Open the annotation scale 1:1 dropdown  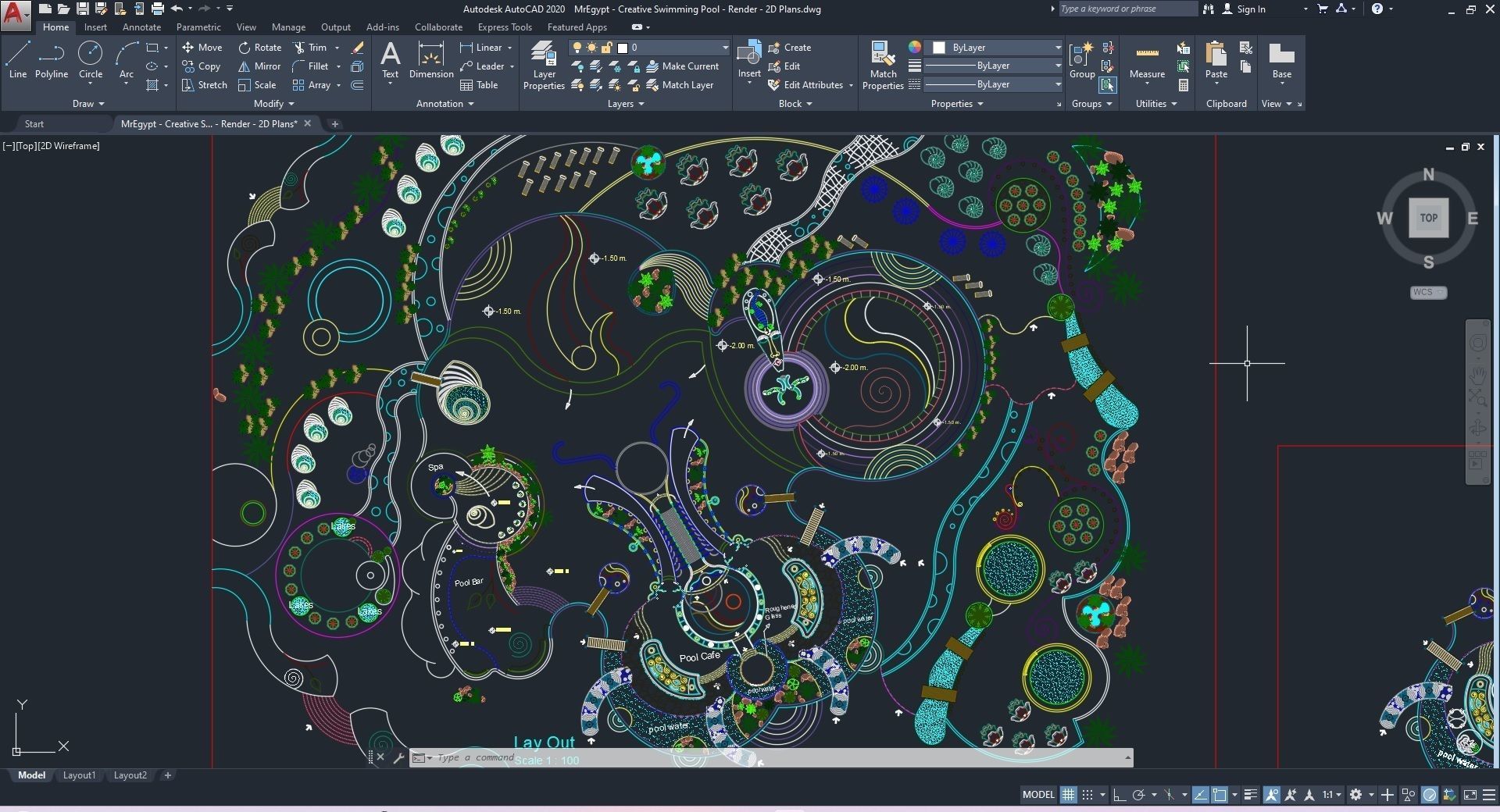[x=1331, y=795]
